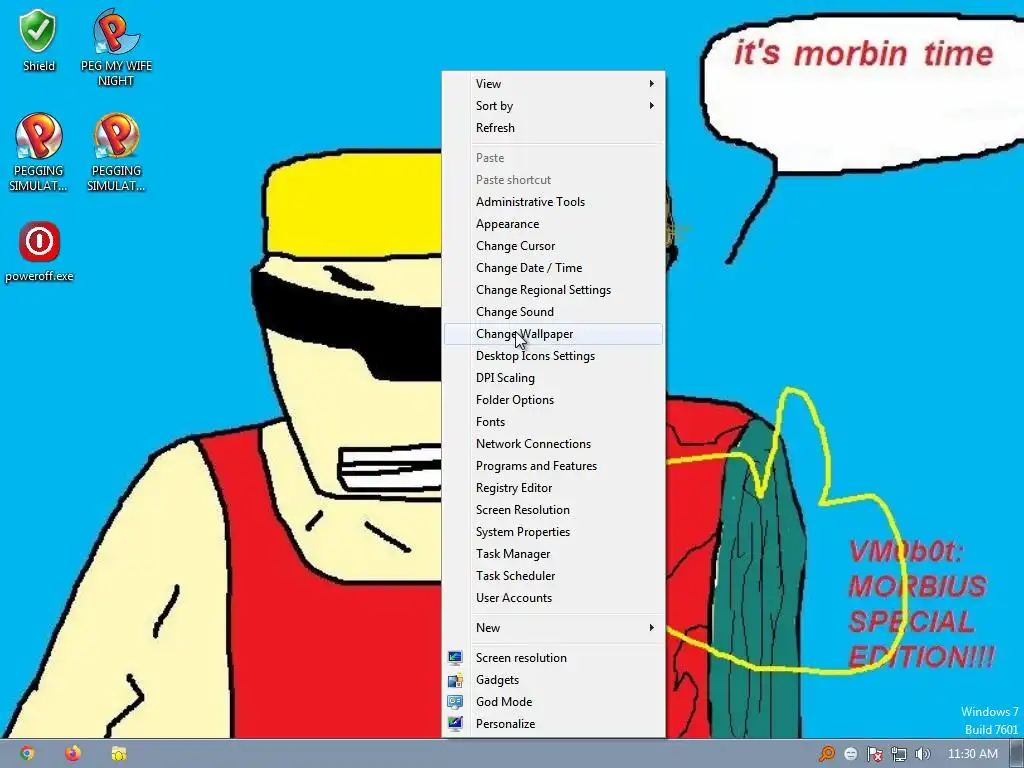
Task: Expand the View submenu
Action: point(554,84)
